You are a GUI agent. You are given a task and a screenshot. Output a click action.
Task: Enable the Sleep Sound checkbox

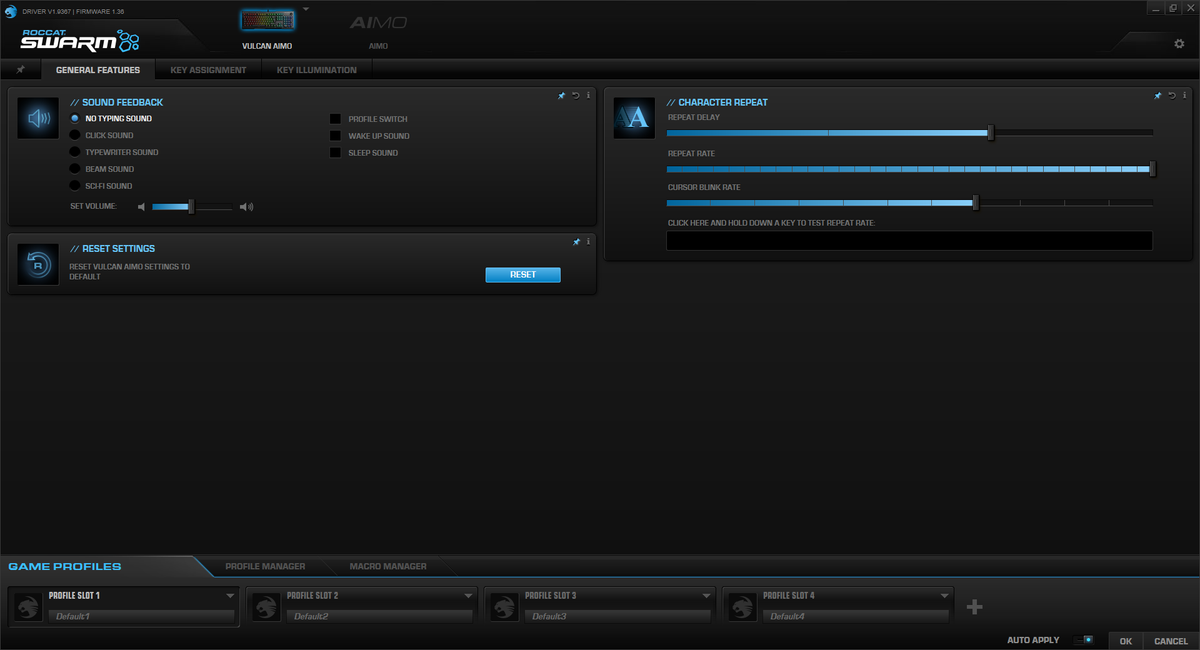tap(336, 153)
